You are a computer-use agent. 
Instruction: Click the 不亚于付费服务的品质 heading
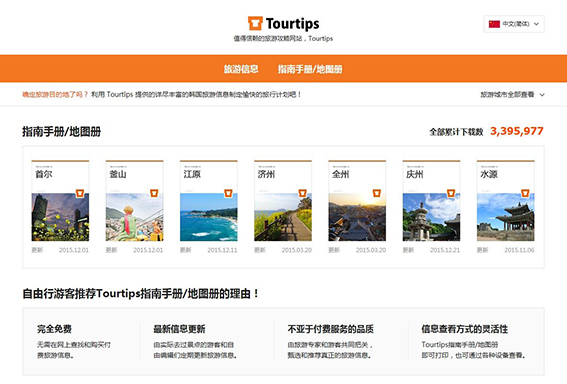pyautogui.click(x=331, y=329)
